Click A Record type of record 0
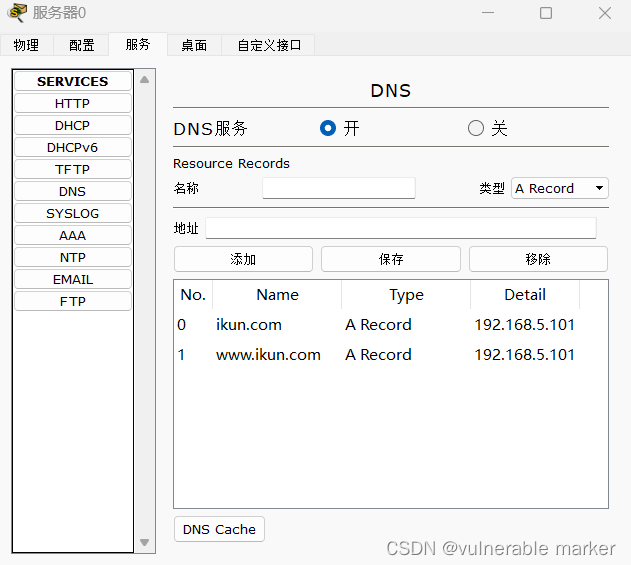The width and height of the screenshot is (631, 565). coord(378,325)
